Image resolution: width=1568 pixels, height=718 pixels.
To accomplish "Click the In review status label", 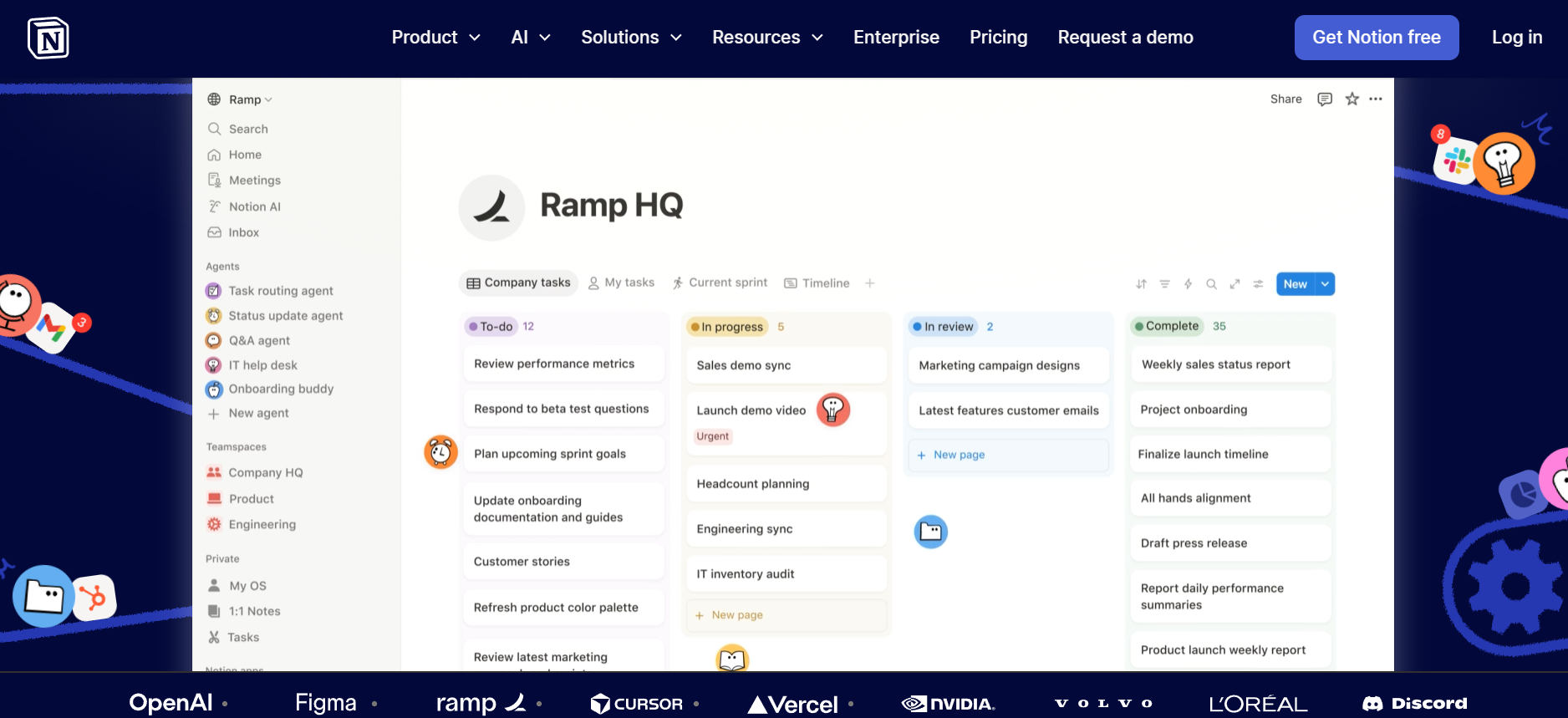I will (943, 327).
